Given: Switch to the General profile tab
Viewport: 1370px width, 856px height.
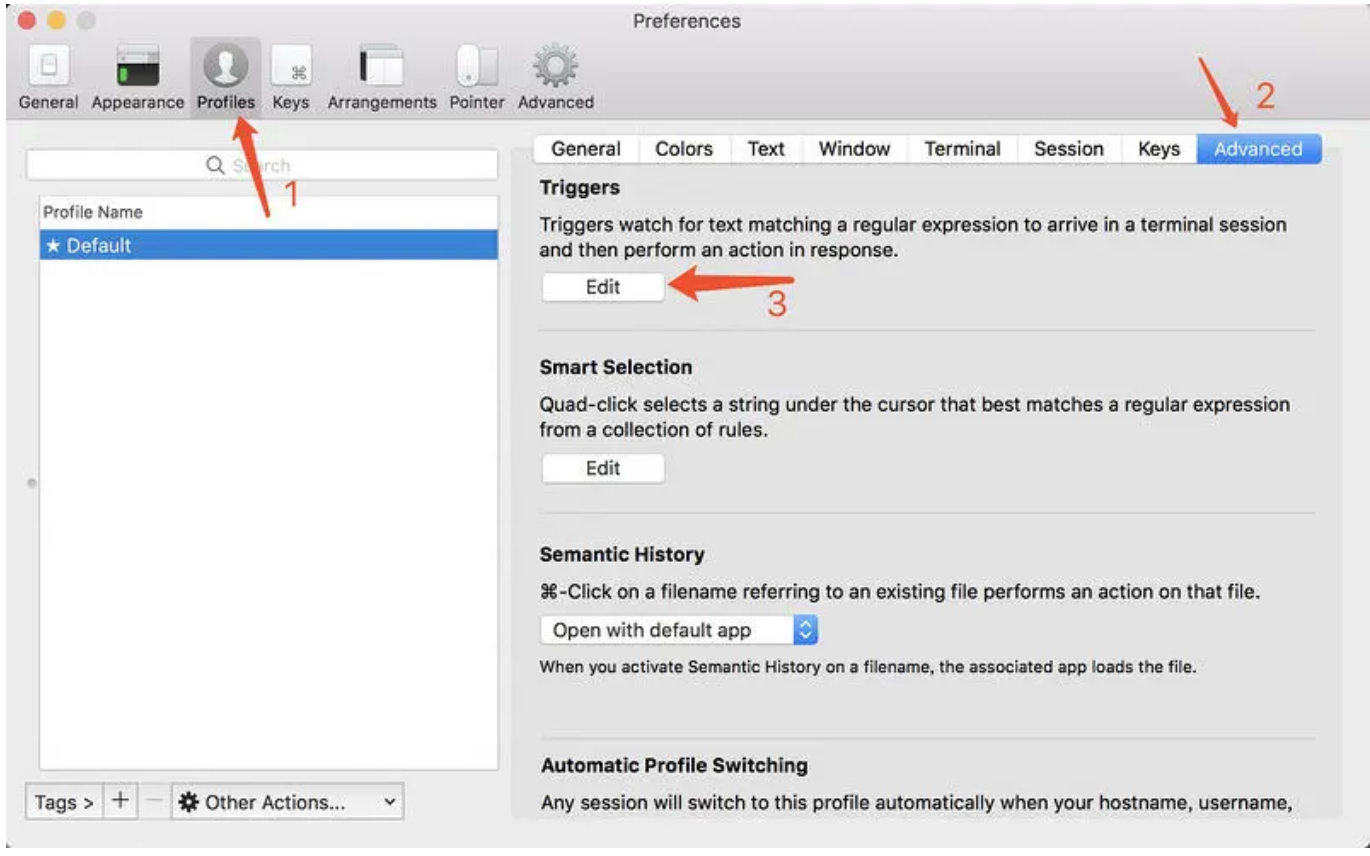Looking at the screenshot, I should click(x=586, y=149).
